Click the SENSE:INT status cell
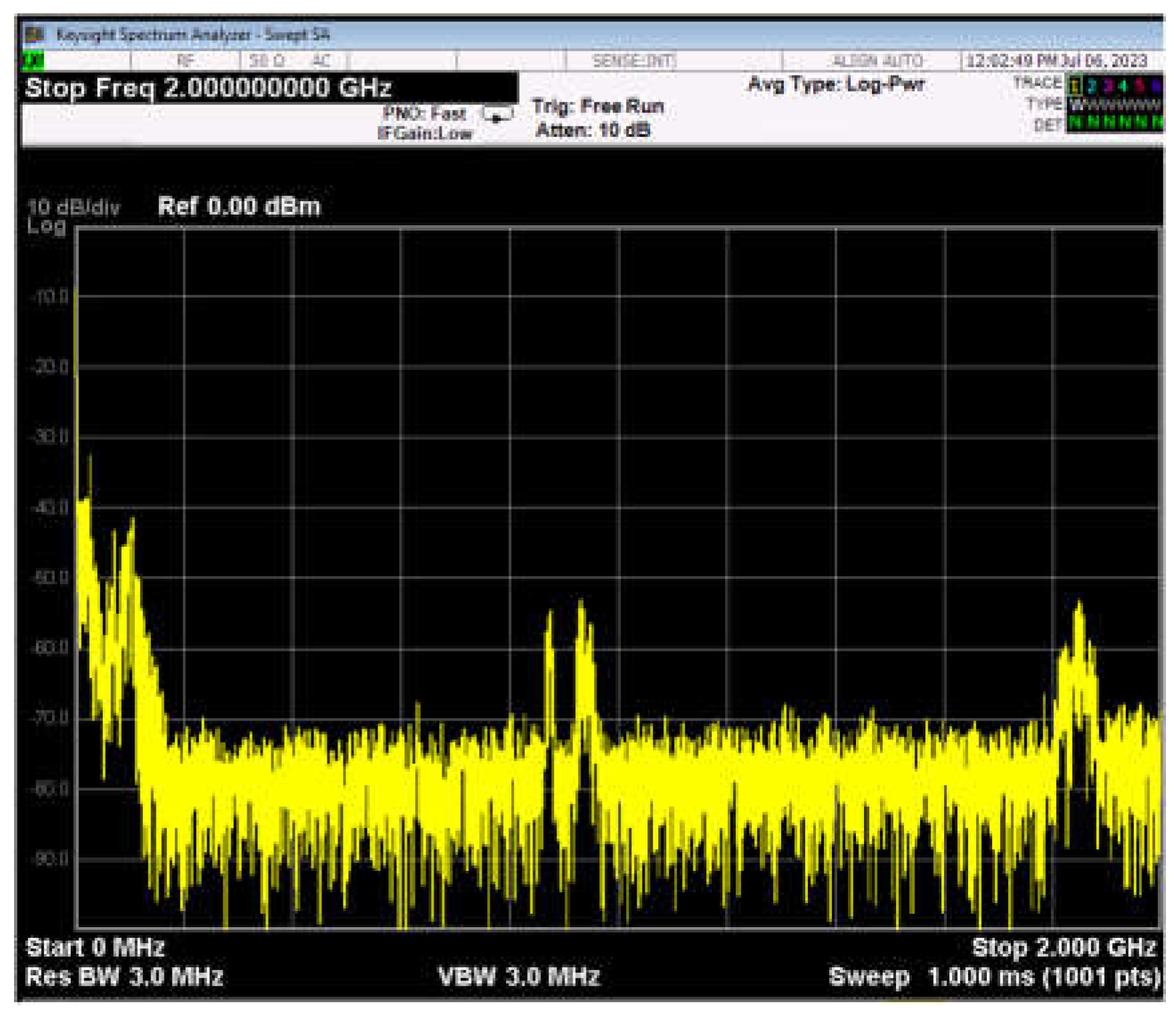 (633, 61)
